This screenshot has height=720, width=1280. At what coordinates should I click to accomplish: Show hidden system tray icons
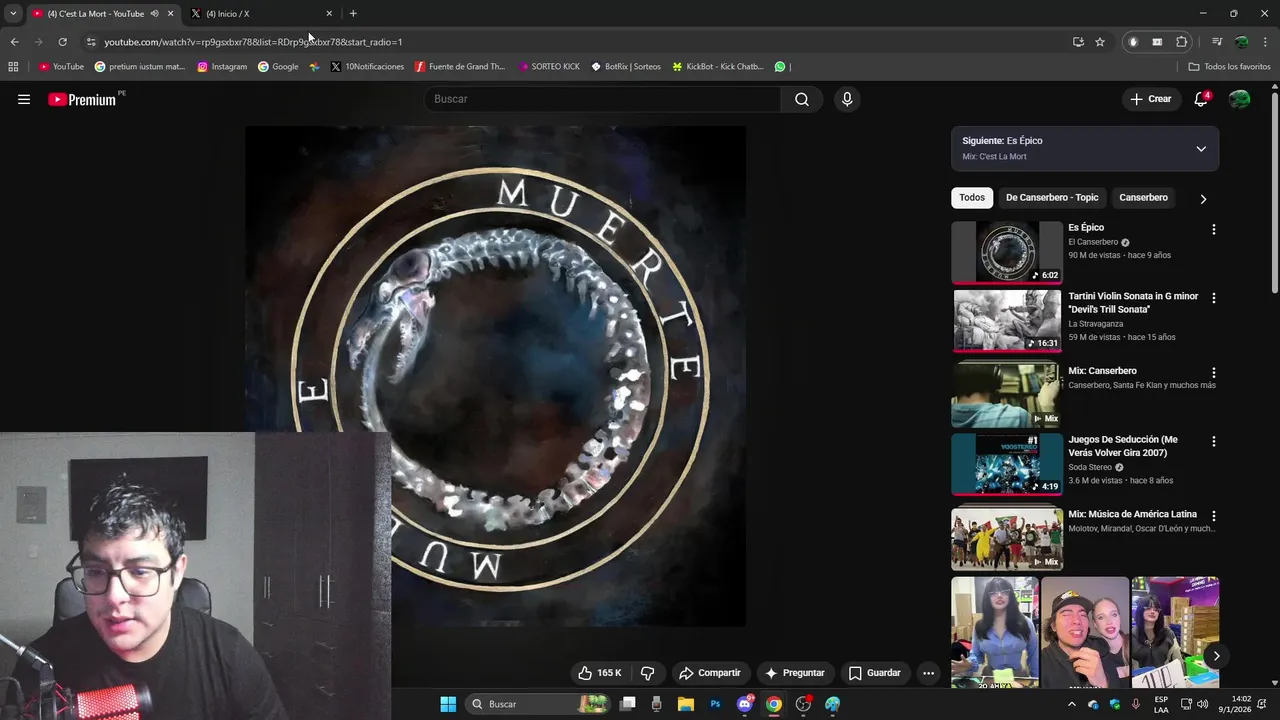[1072, 704]
